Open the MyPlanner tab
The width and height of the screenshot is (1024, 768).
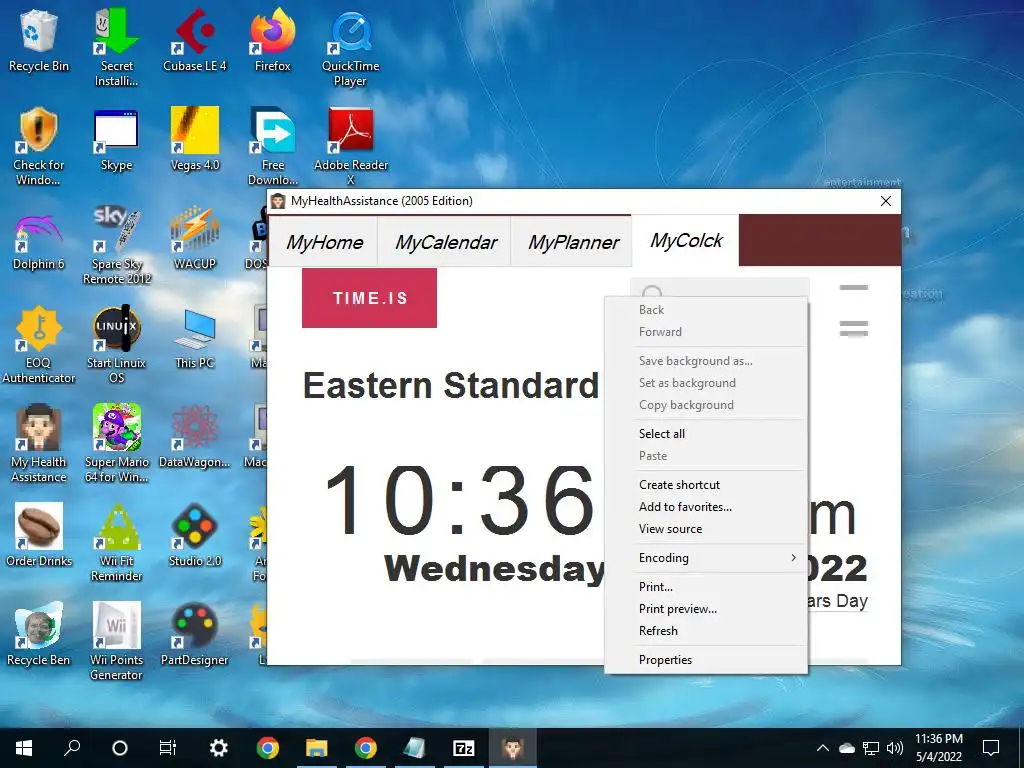tap(573, 242)
